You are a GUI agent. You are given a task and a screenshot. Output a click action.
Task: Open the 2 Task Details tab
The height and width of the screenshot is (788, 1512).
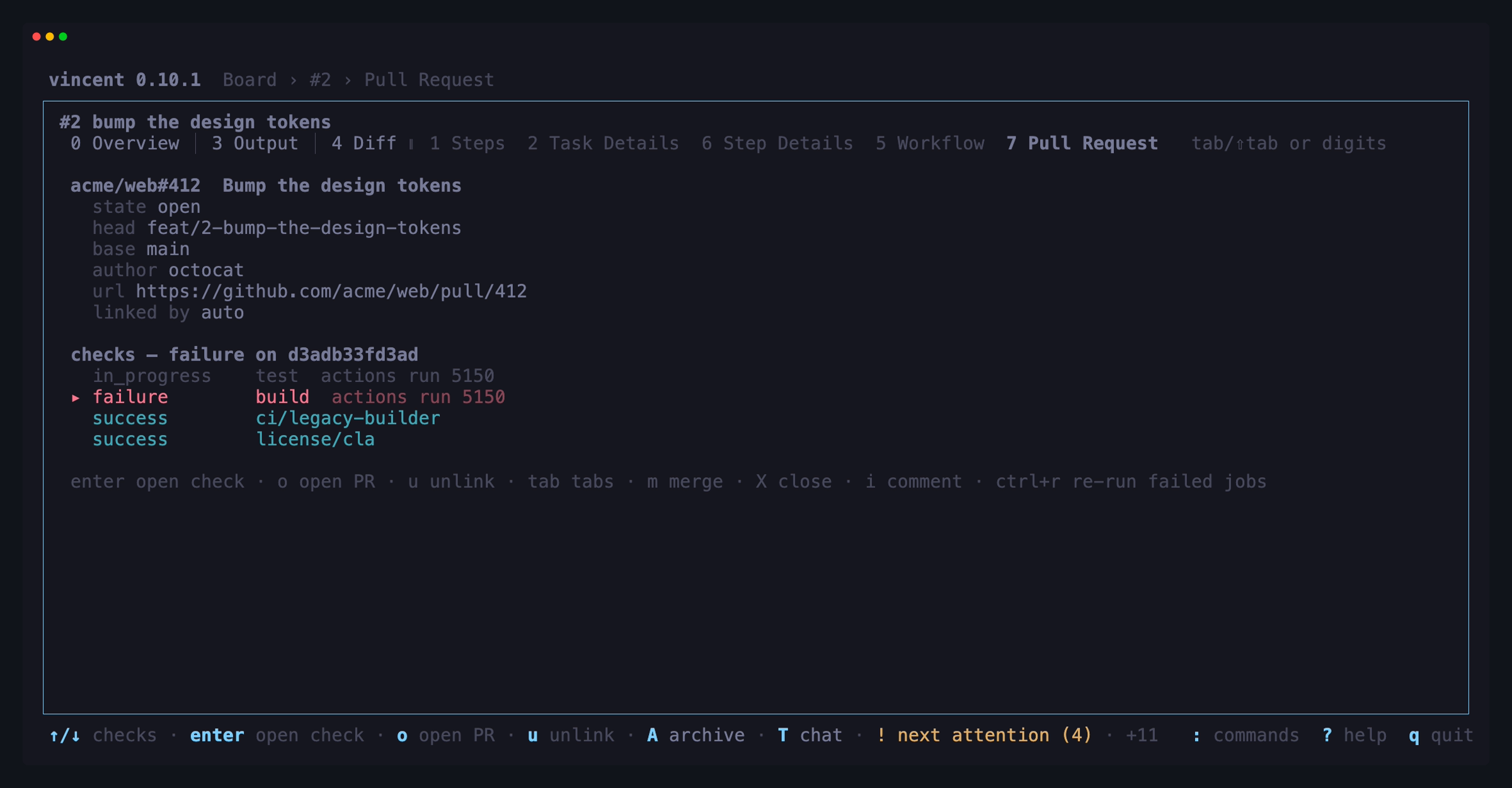[x=603, y=144]
